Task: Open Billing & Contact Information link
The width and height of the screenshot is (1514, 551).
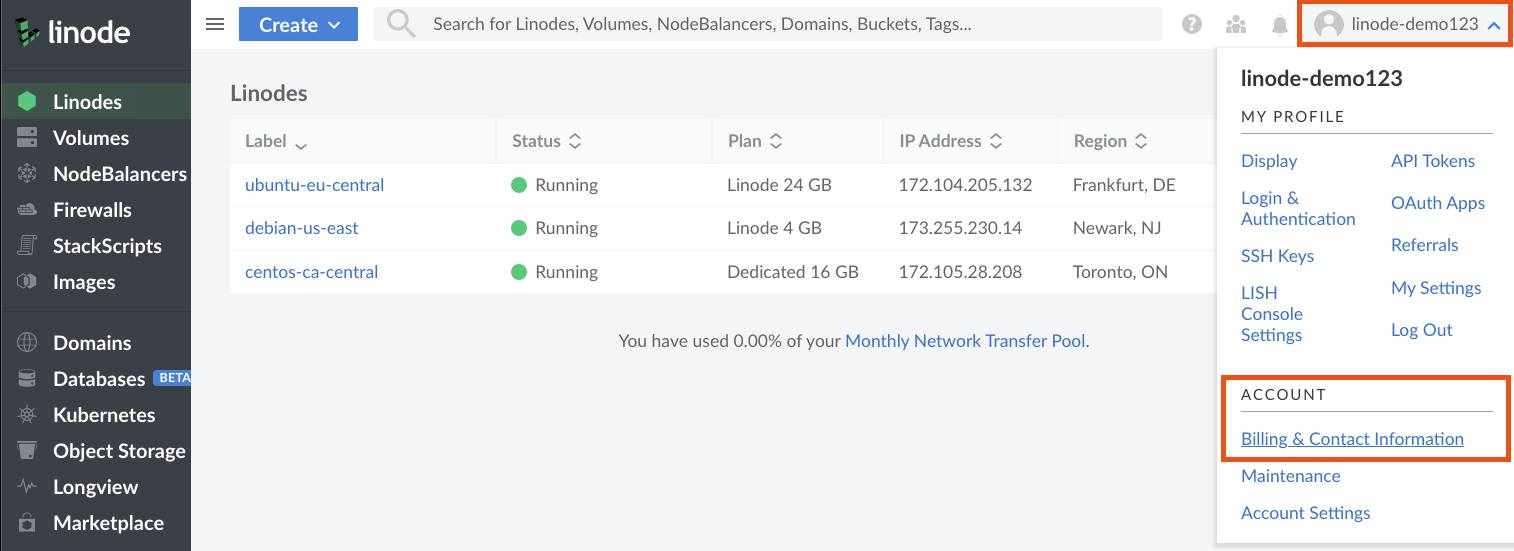Action: 1351,439
